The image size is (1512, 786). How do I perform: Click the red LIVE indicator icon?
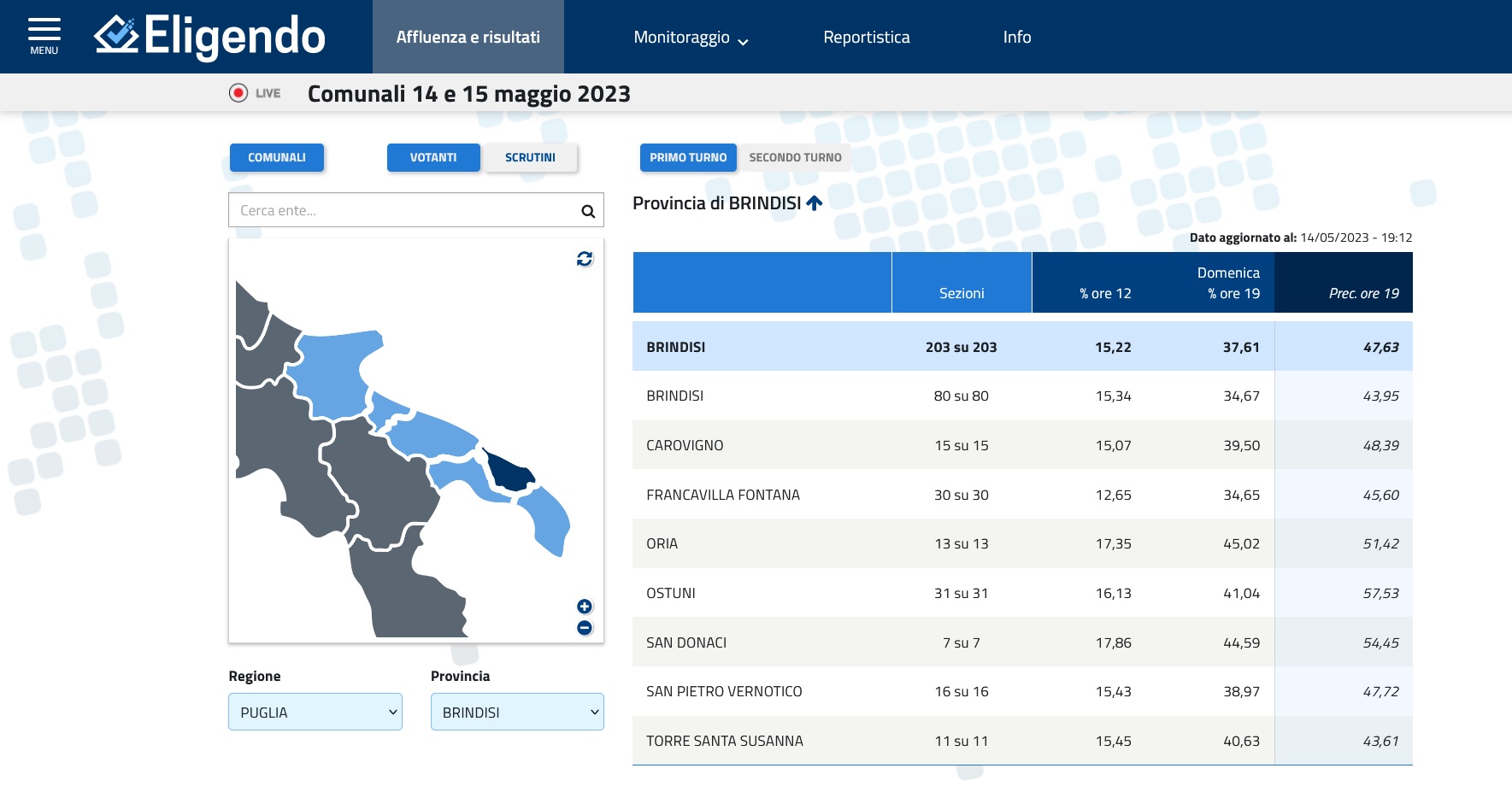tap(238, 93)
